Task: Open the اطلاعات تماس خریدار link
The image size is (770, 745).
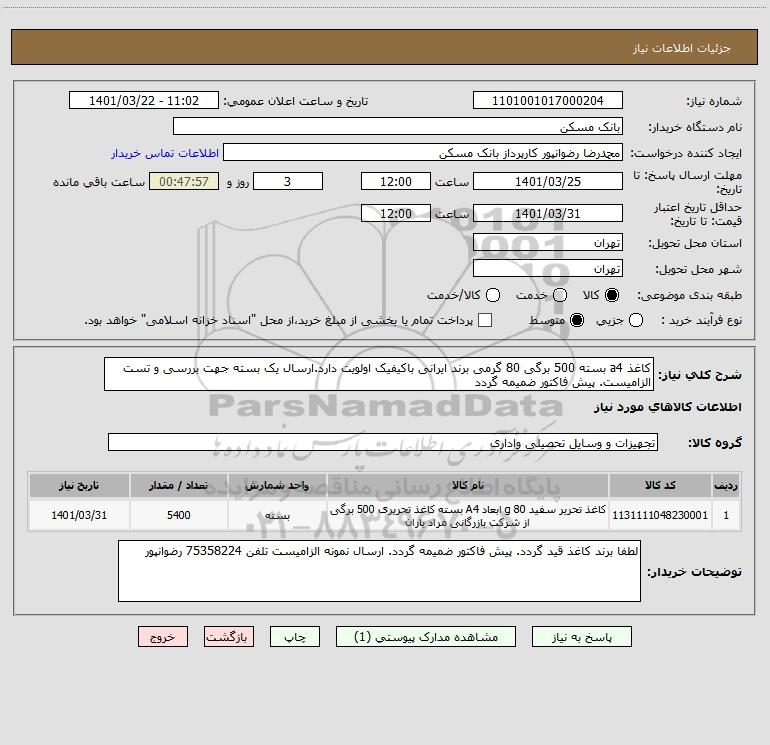Action: (165, 153)
